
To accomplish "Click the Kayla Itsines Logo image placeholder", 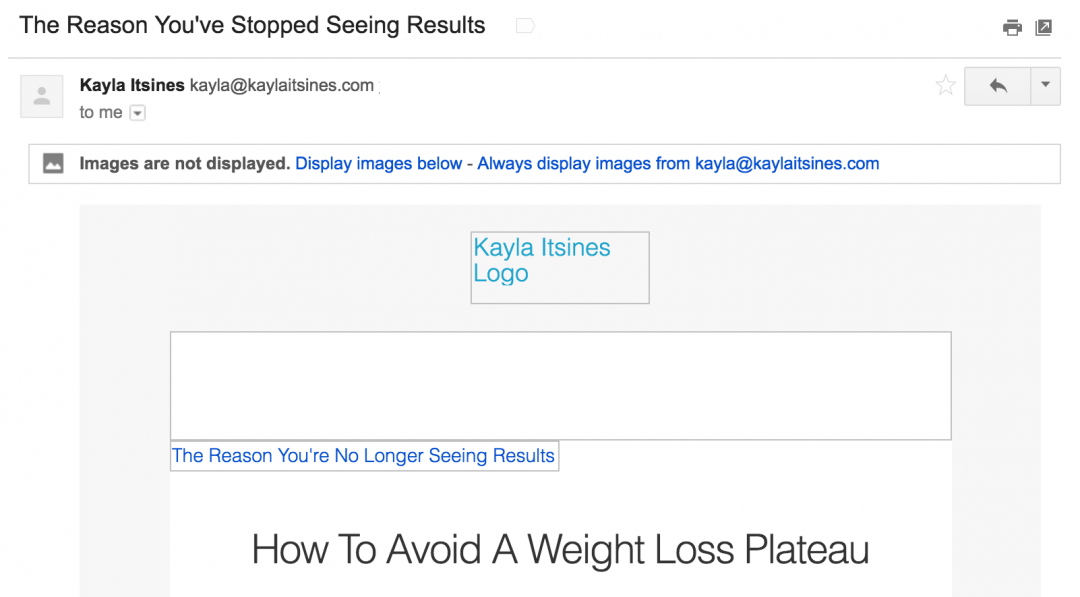I will [x=559, y=267].
